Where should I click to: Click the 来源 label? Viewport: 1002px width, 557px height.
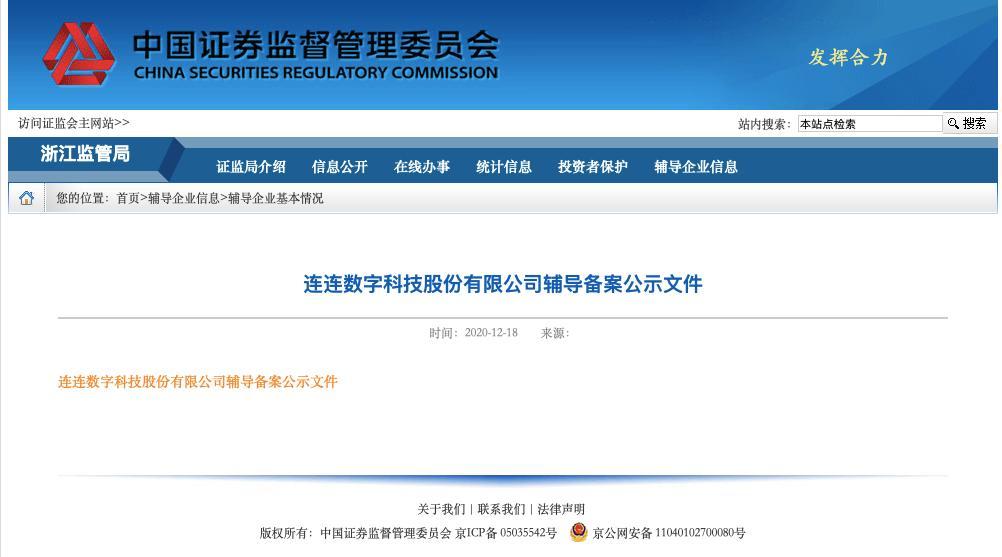555,333
